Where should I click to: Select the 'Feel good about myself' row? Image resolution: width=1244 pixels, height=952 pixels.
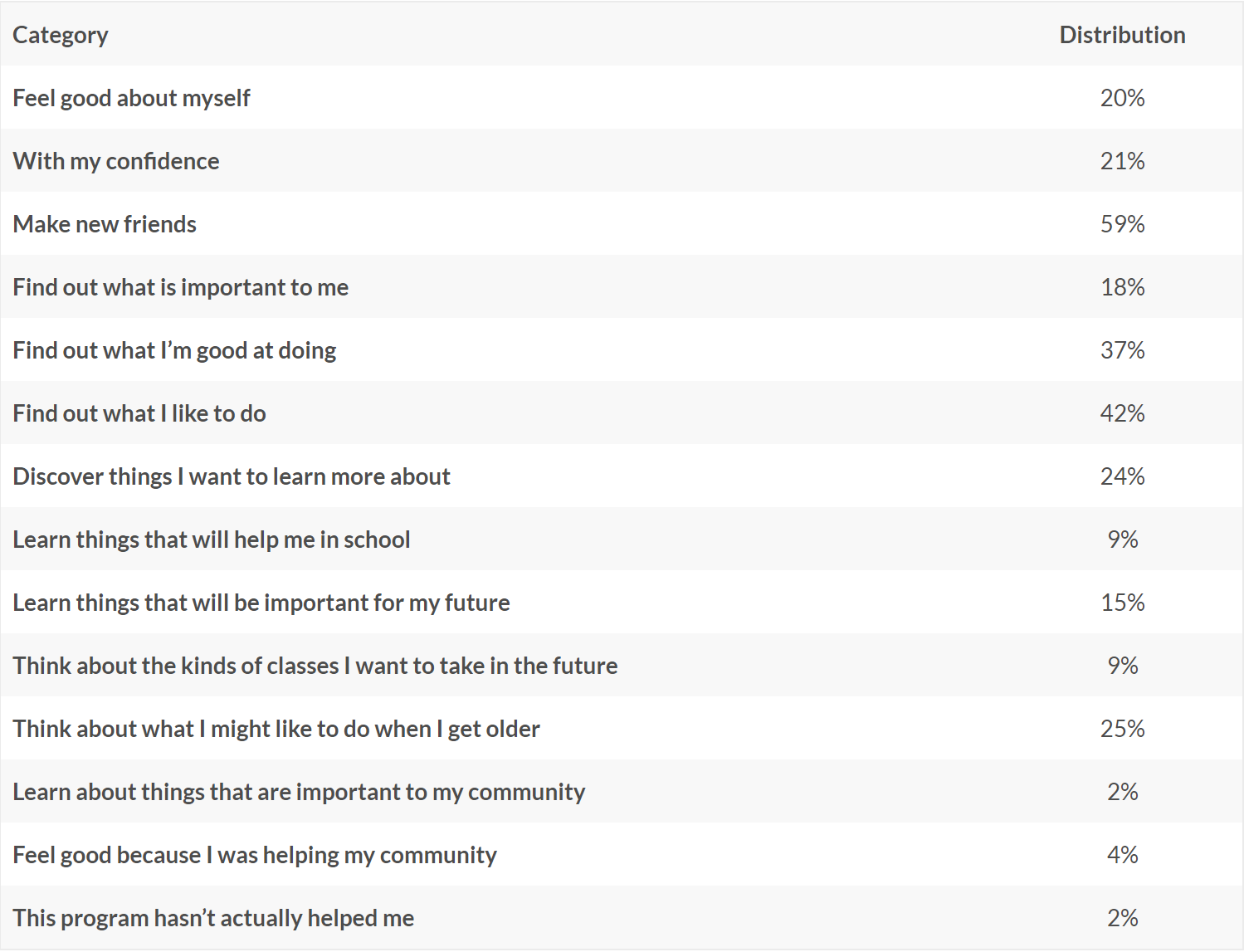tap(622, 97)
